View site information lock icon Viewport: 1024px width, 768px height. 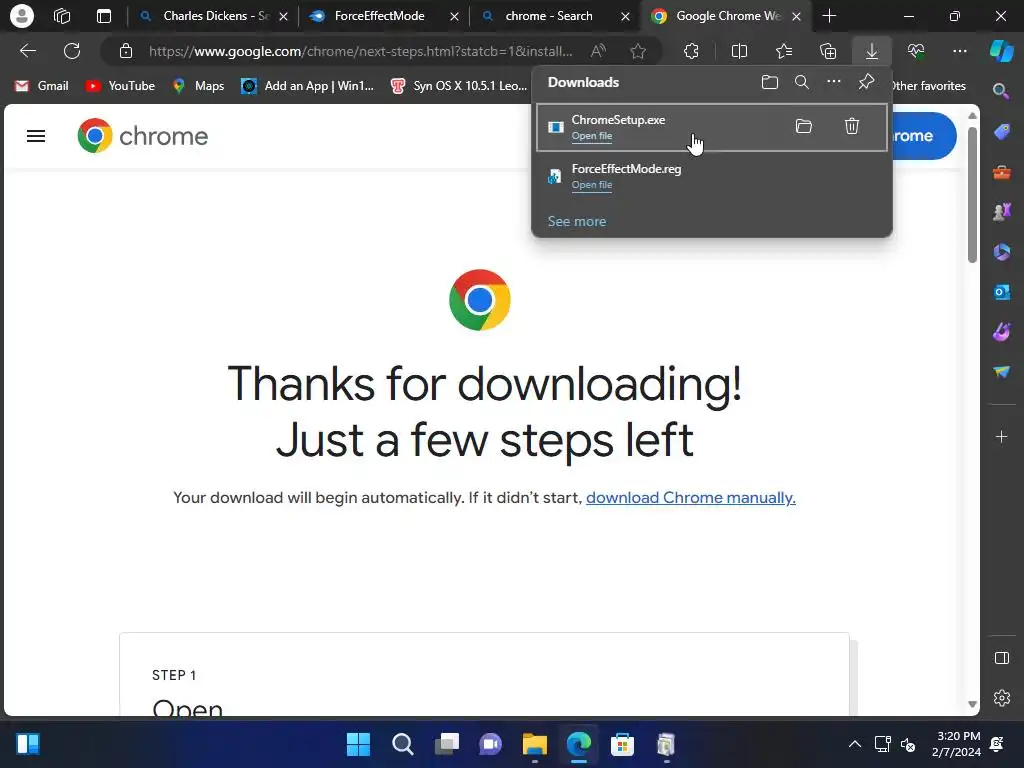pos(125,51)
